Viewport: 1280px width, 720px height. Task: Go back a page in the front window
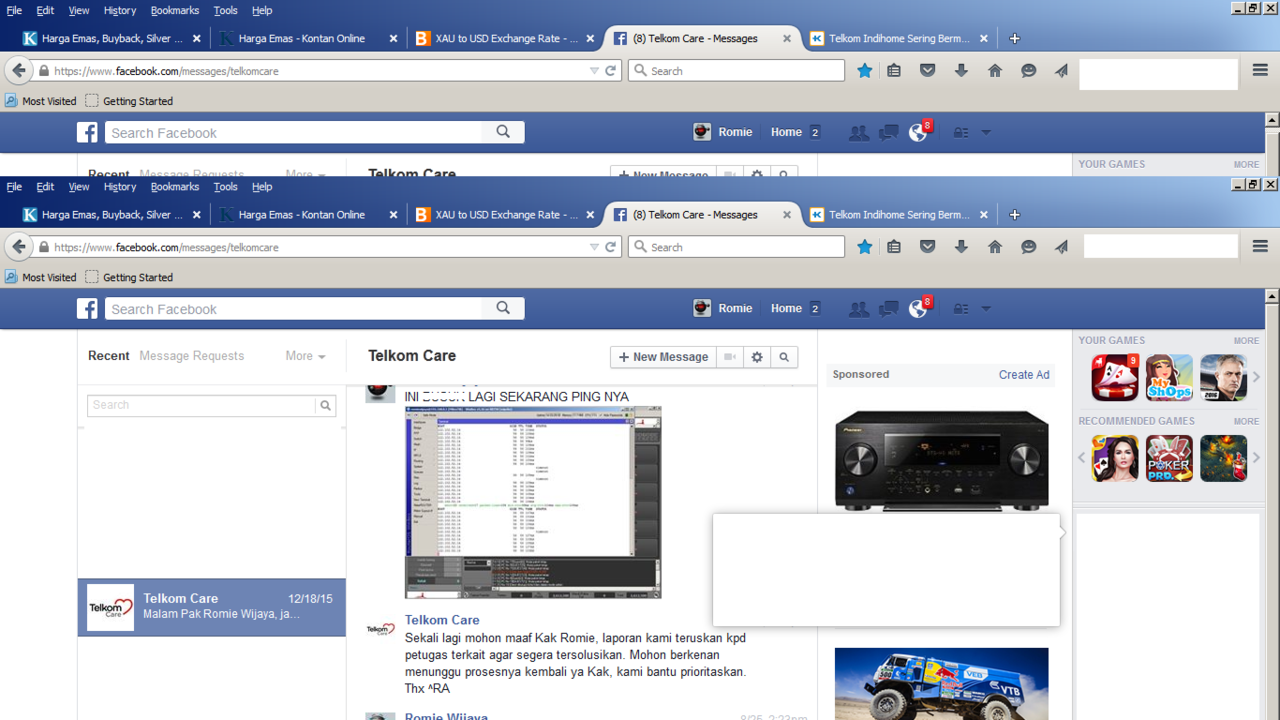pos(18,247)
